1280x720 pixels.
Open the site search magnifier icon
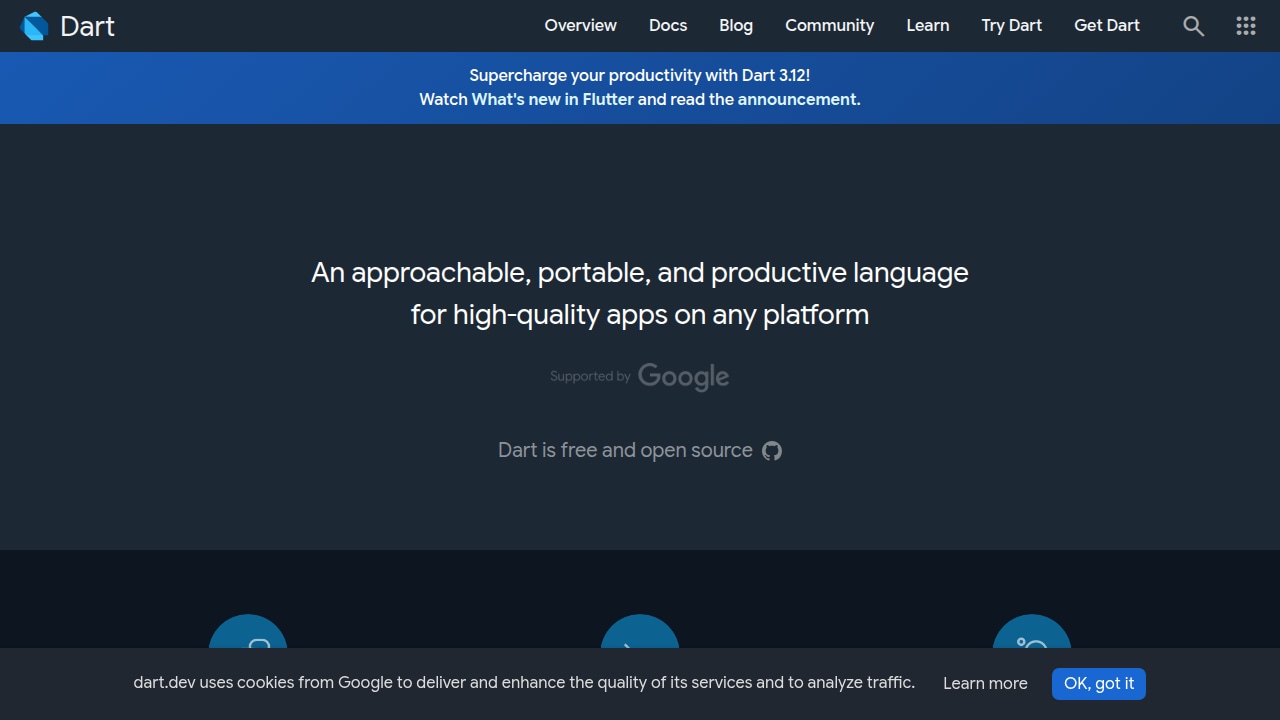(x=1193, y=26)
